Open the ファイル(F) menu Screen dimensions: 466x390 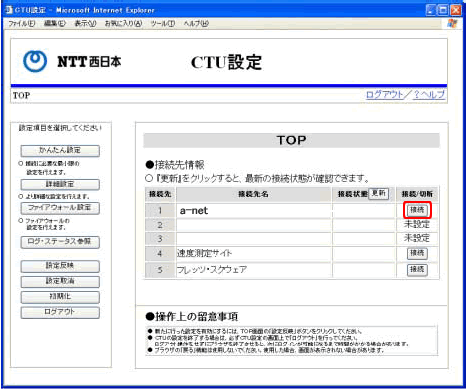(22, 24)
